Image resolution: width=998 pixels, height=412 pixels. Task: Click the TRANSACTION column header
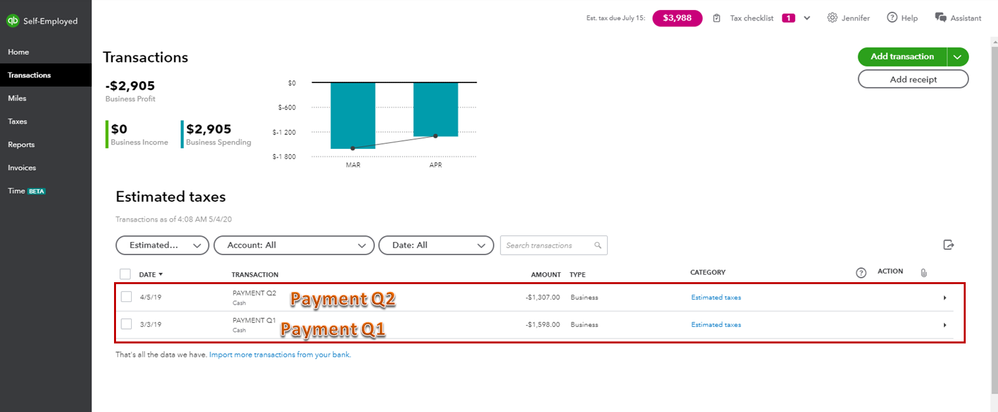(255, 274)
